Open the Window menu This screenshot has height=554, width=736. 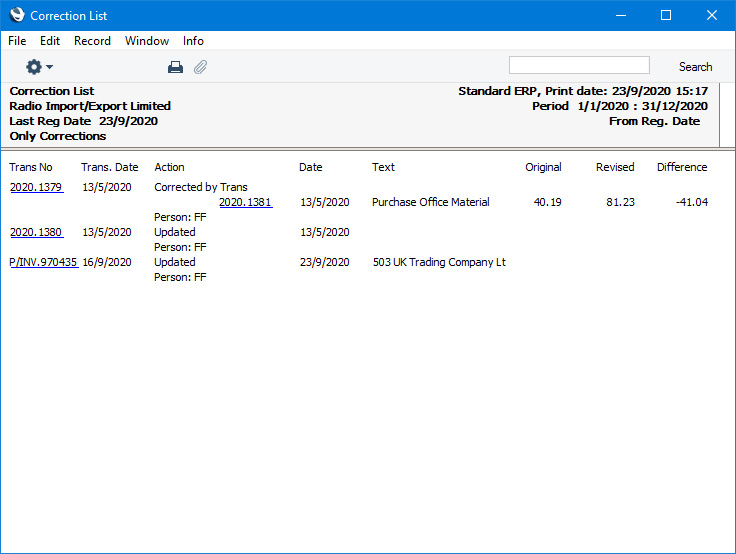147,41
